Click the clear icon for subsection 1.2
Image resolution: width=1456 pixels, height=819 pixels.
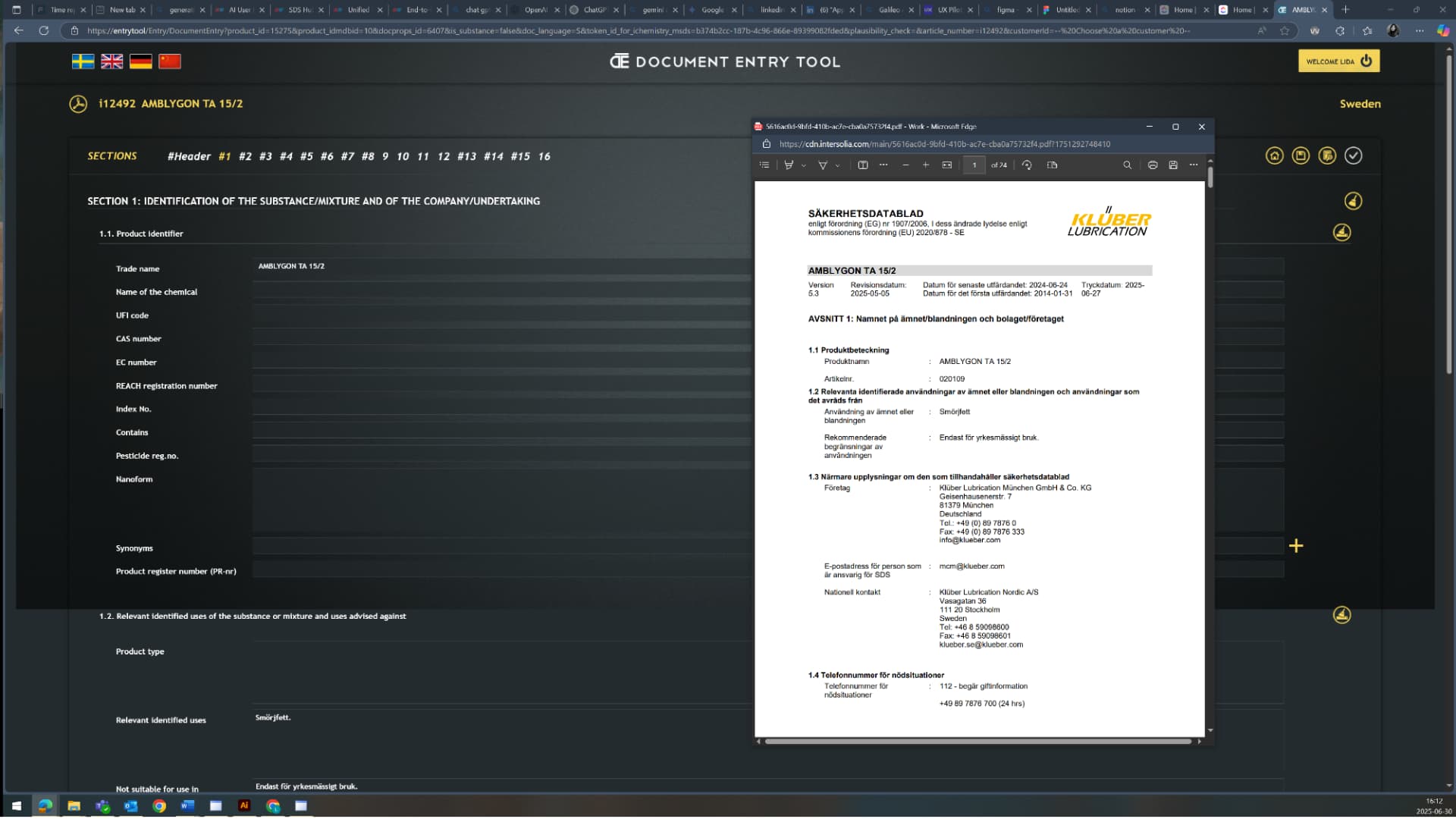click(x=1341, y=614)
